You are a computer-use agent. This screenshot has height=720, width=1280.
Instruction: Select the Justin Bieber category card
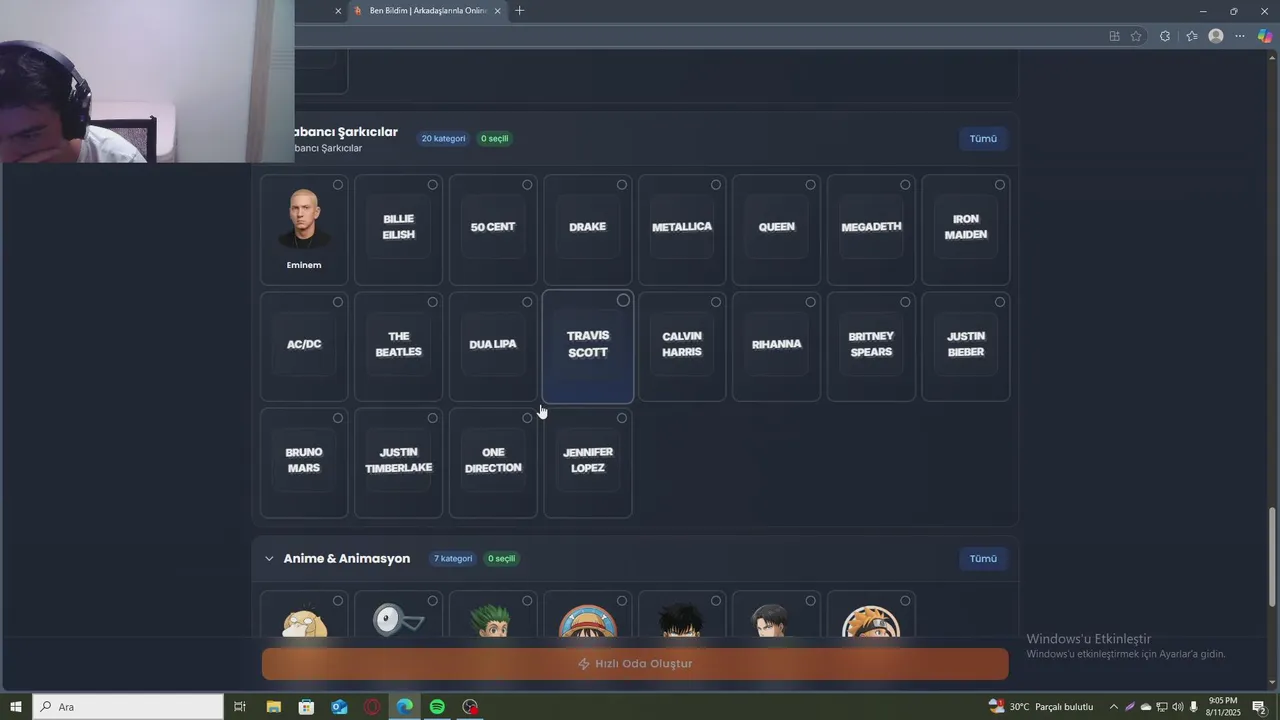tap(966, 346)
